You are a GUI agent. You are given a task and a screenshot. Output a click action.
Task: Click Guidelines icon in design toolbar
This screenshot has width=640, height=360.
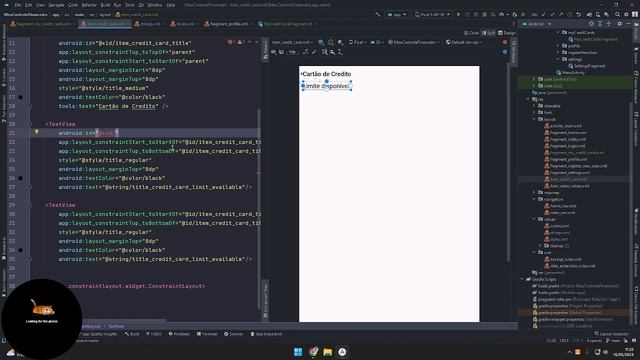[x=340, y=52]
